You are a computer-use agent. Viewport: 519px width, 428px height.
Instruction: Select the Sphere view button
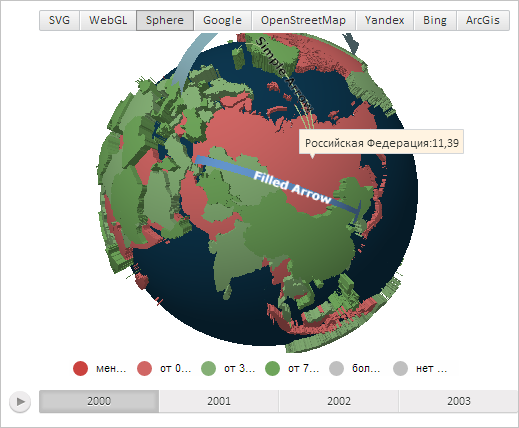pos(165,20)
